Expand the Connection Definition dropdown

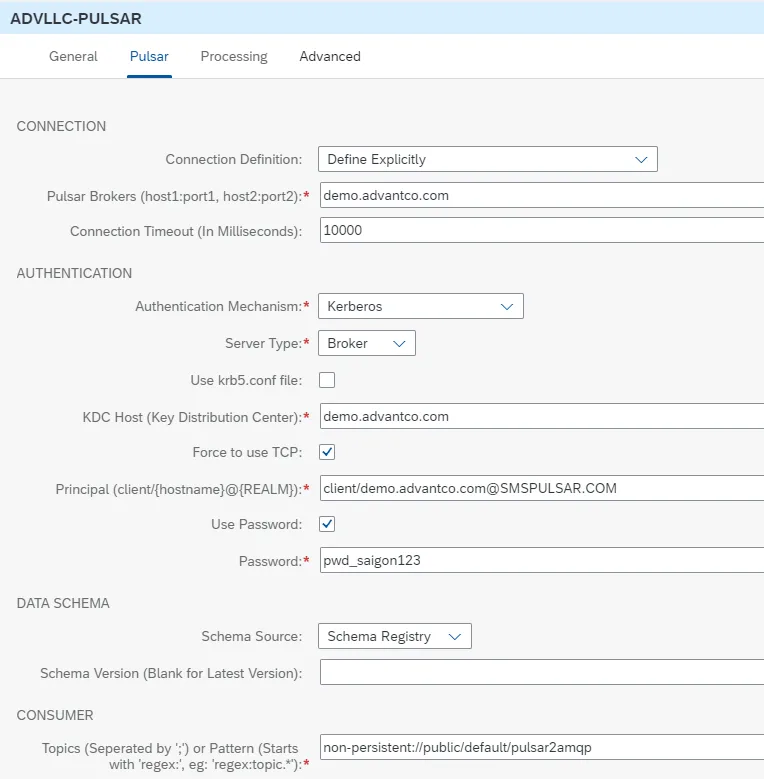click(x=487, y=159)
